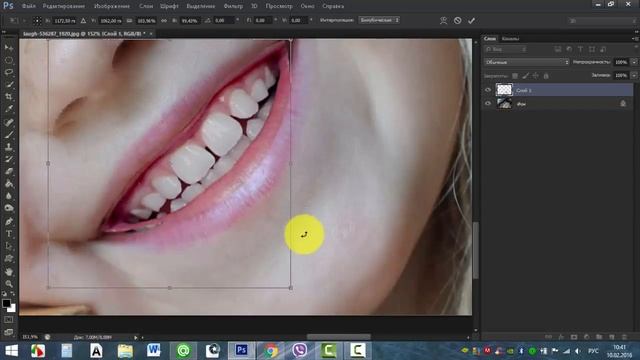Viewport: 640px width, 360px height.
Task: Expand the collapsed toolbar arrows
Action: click(4, 32)
